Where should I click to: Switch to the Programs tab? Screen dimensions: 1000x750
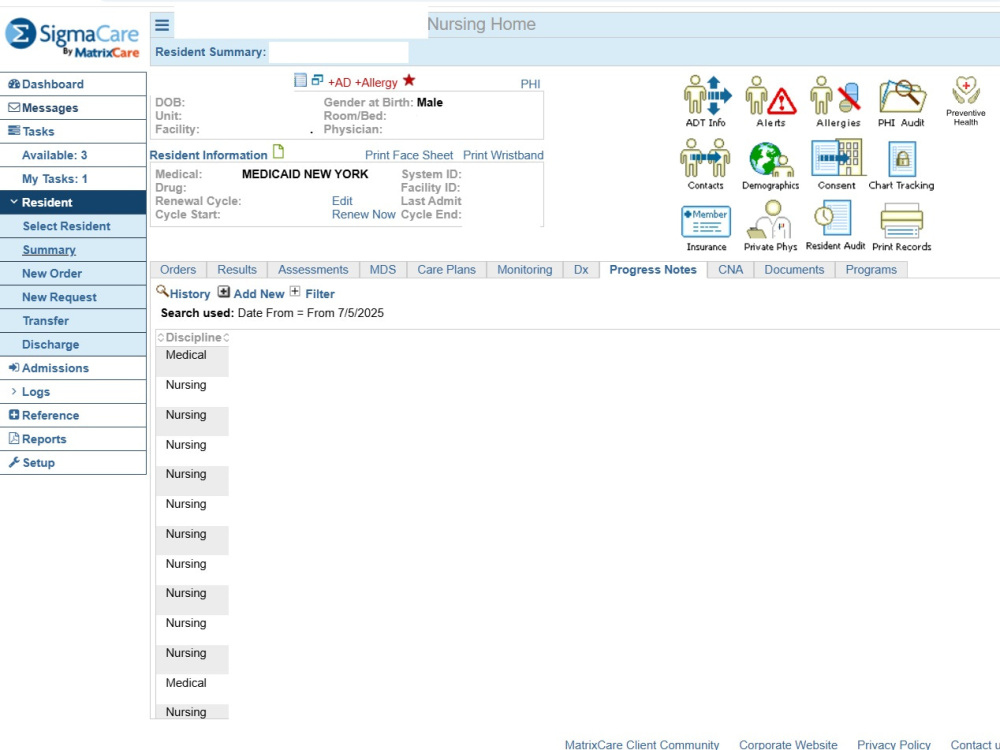click(x=871, y=270)
